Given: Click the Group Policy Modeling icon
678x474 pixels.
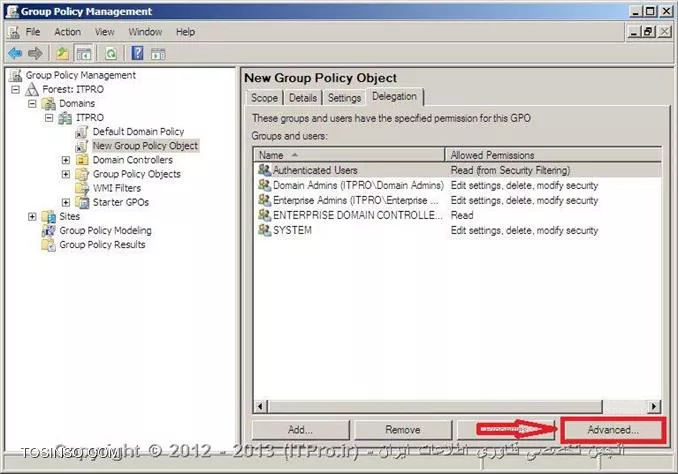Looking at the screenshot, I should (48, 231).
